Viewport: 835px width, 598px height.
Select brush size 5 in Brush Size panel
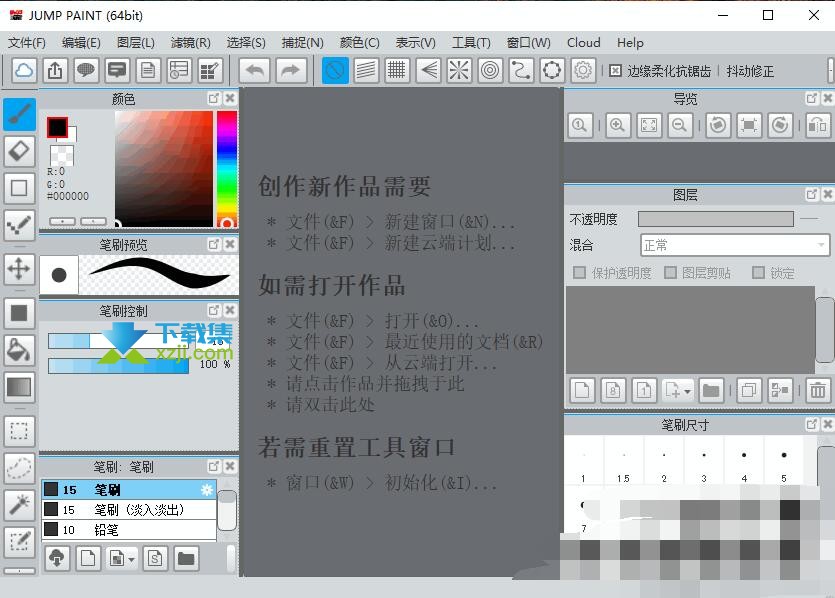click(784, 462)
